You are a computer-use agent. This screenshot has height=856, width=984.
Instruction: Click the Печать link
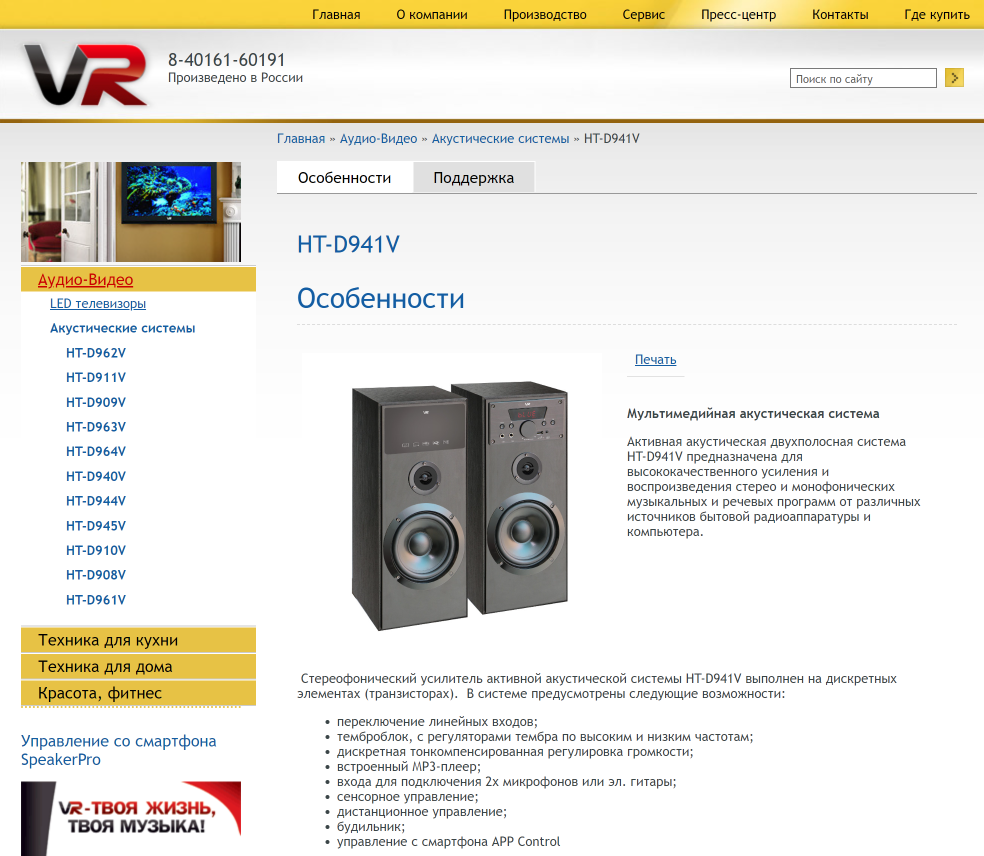click(655, 360)
